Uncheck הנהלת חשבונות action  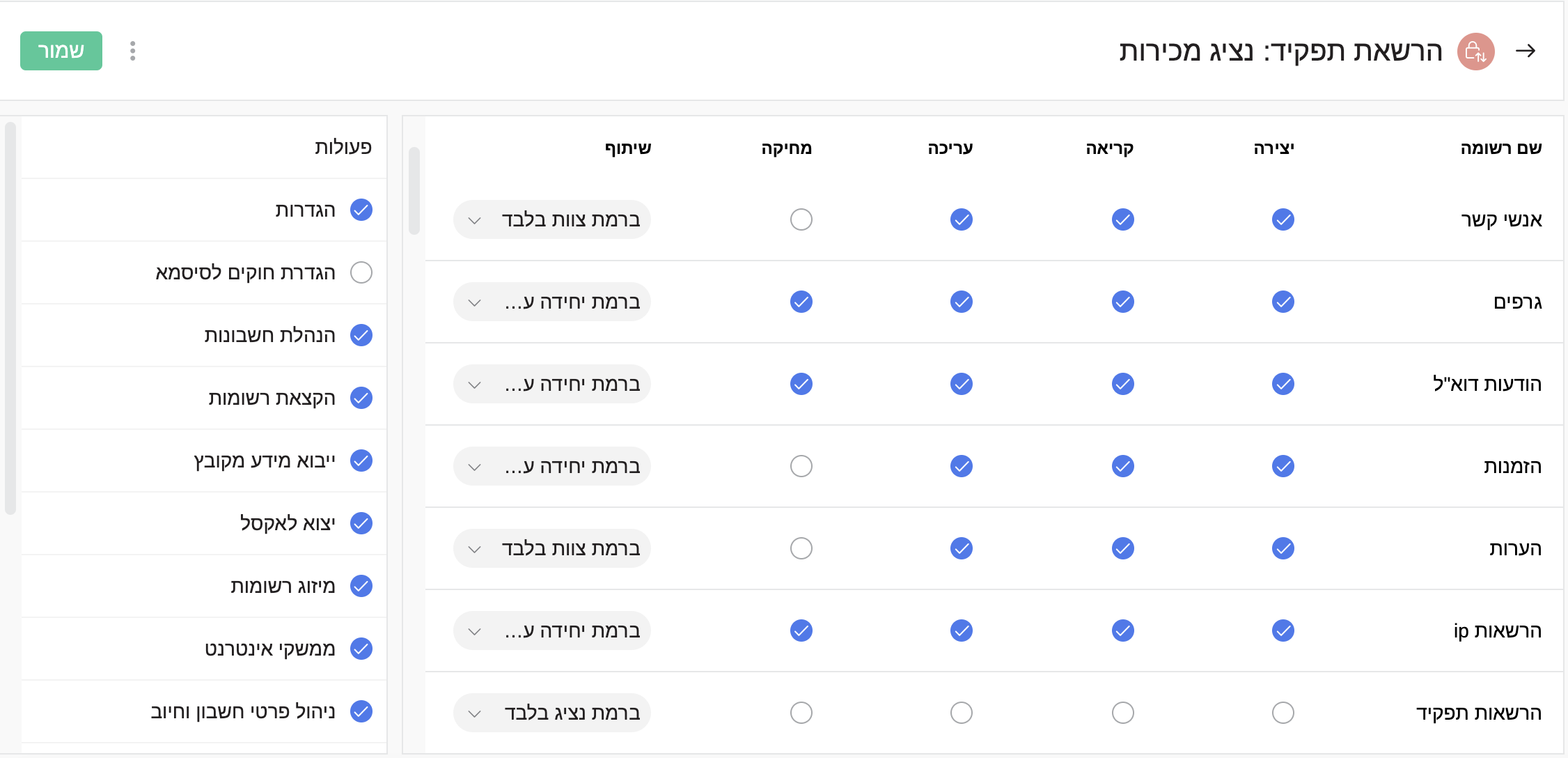pyautogui.click(x=361, y=335)
